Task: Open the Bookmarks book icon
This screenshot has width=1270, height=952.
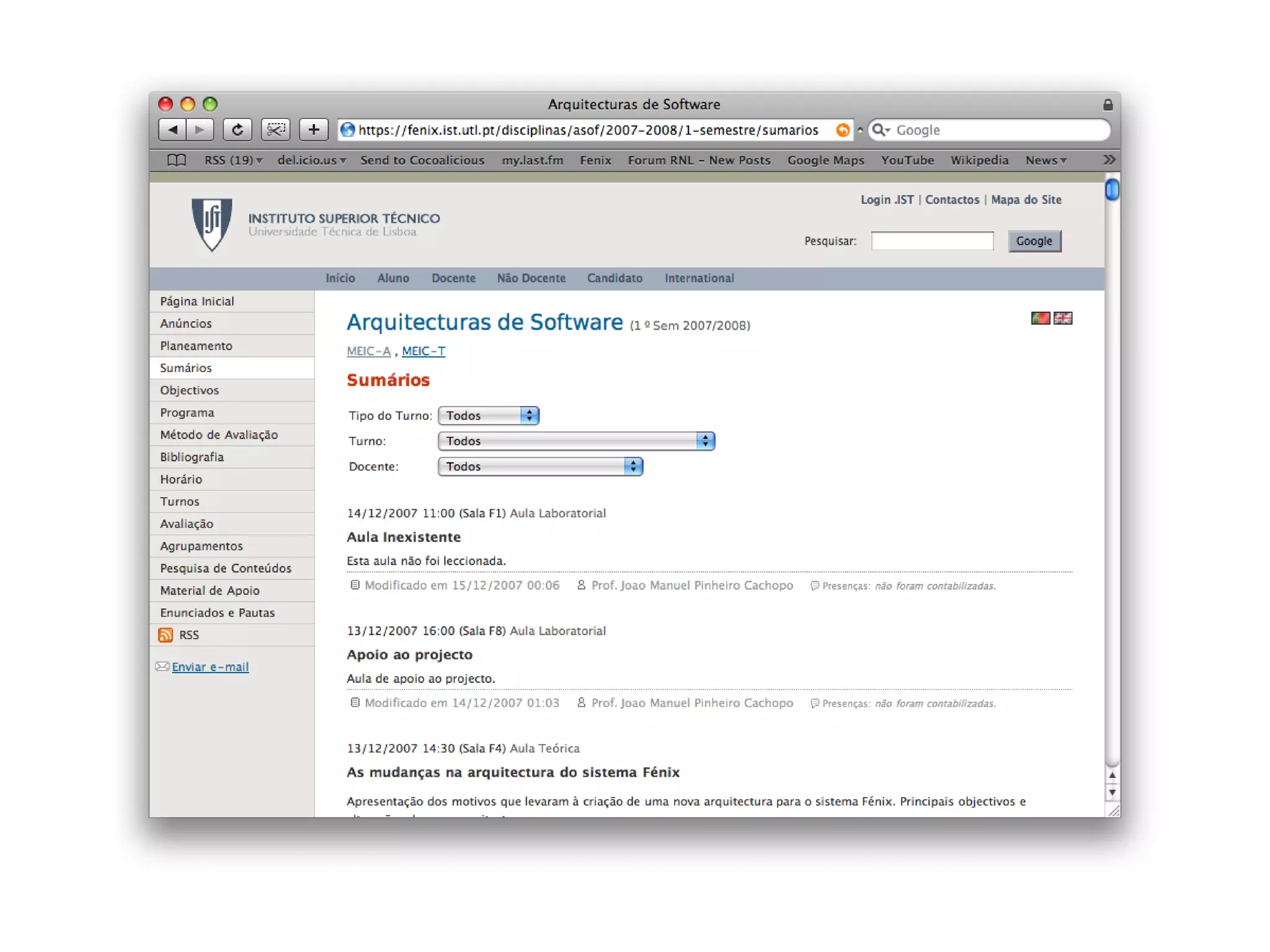Action: tap(177, 161)
